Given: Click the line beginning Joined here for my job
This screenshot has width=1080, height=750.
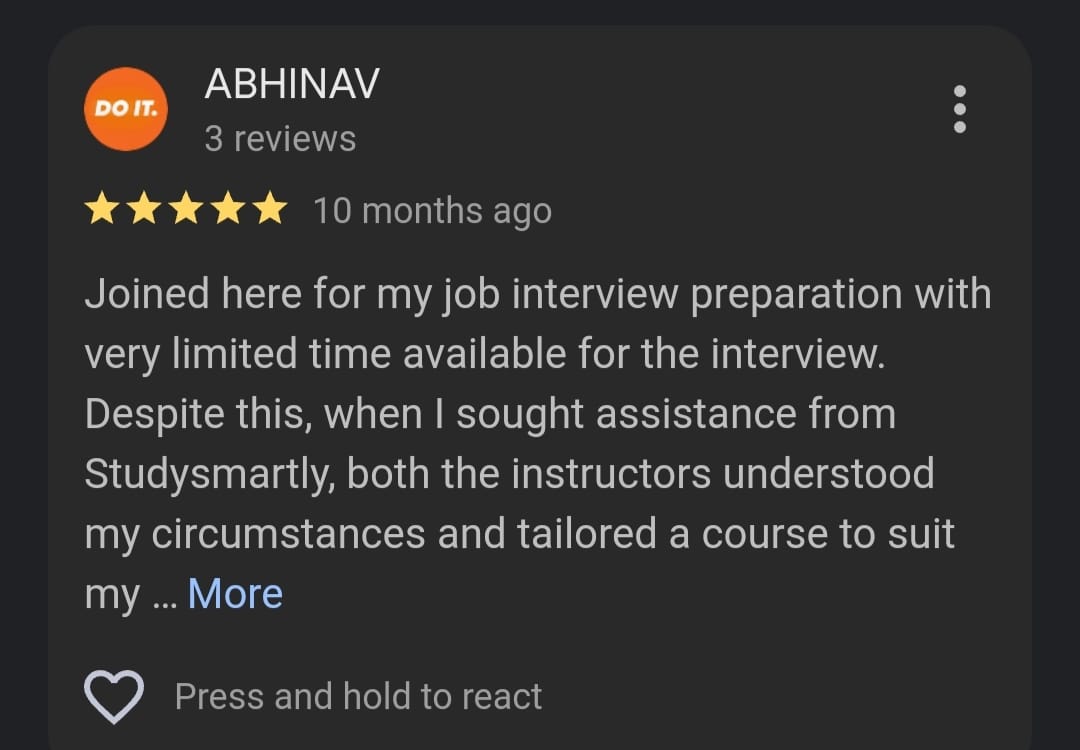Looking at the screenshot, I should click(538, 295).
